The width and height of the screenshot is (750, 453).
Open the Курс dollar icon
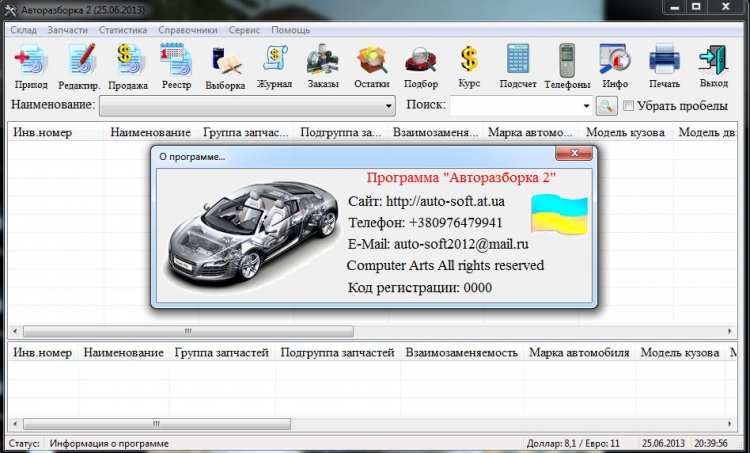click(x=469, y=59)
